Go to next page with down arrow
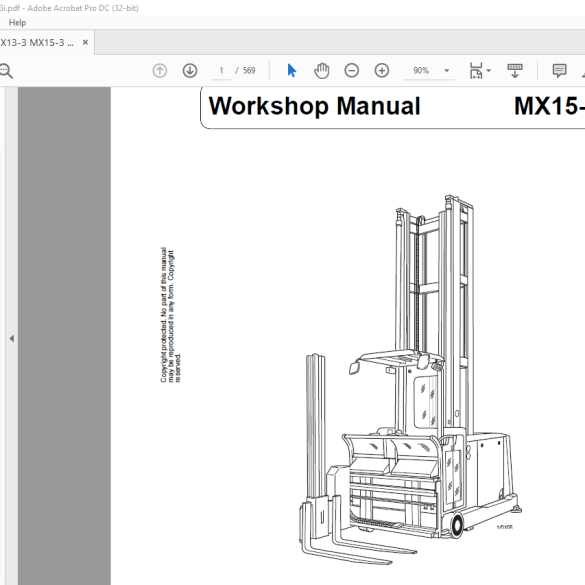The height and width of the screenshot is (585, 585). coord(190,71)
